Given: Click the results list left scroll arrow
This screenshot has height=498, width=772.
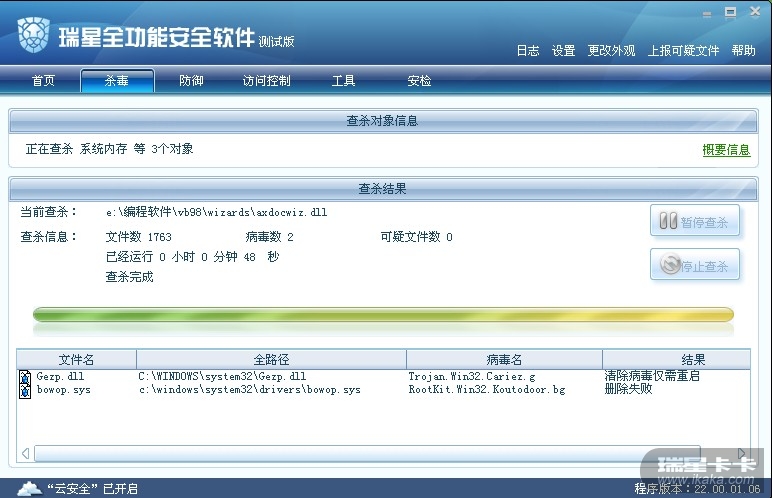Looking at the screenshot, I should [x=26, y=453].
